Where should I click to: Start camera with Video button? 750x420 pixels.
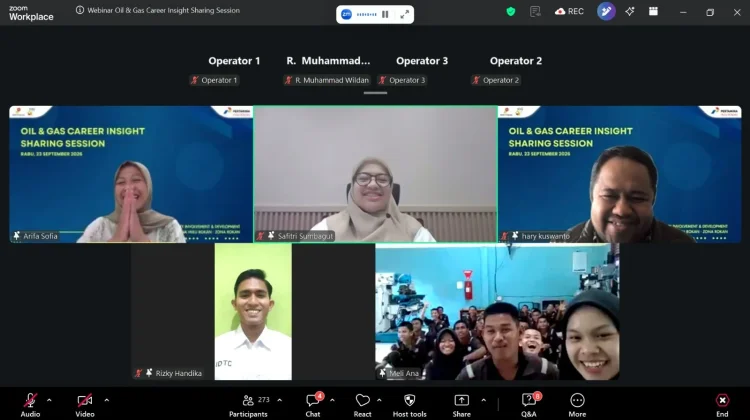coord(85,405)
